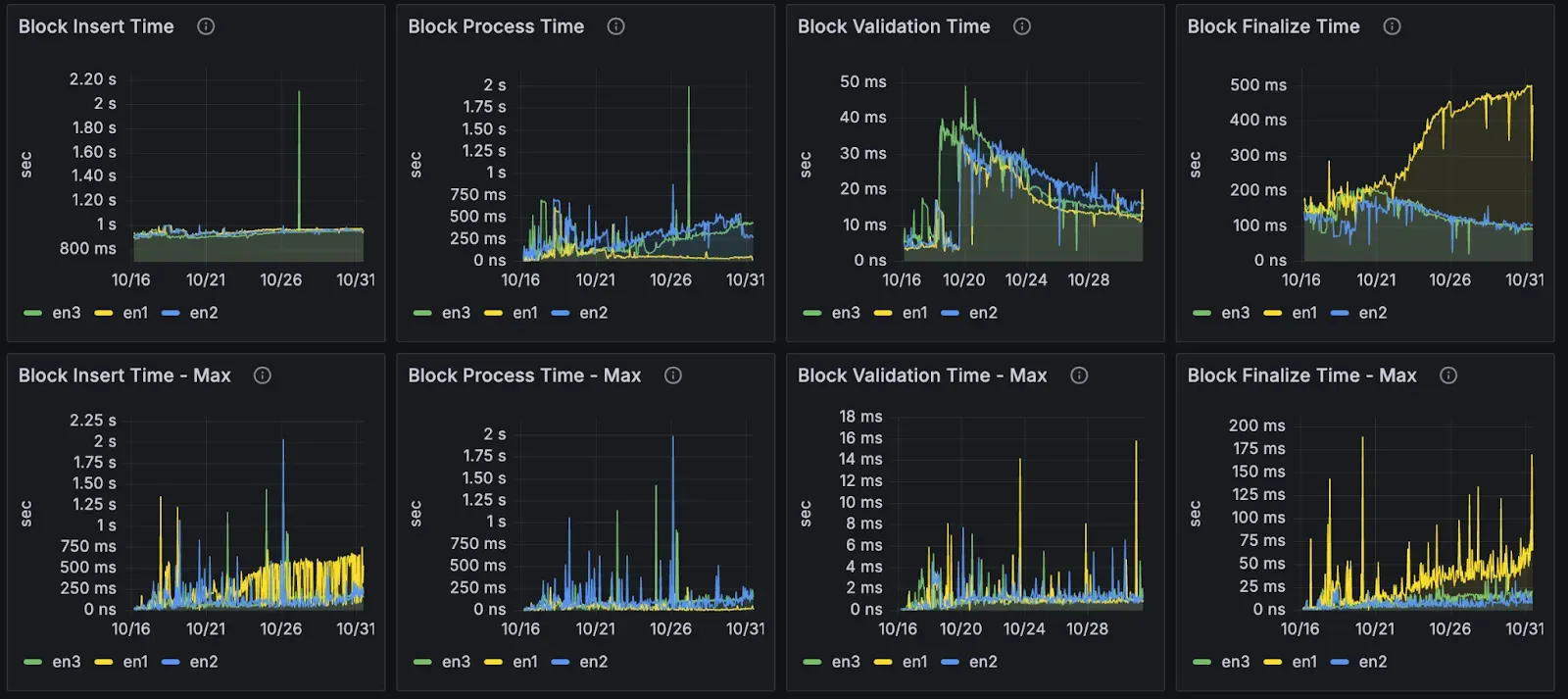The width and height of the screenshot is (1568, 699).
Task: Show info for Block Finalize Time panel
Action: pos(1392,26)
